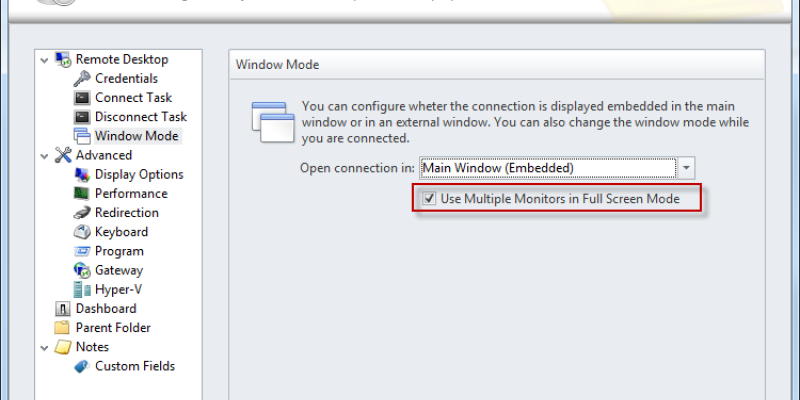The height and width of the screenshot is (400, 800).
Task: Click the Keyboard icon in tree
Action: click(82, 232)
